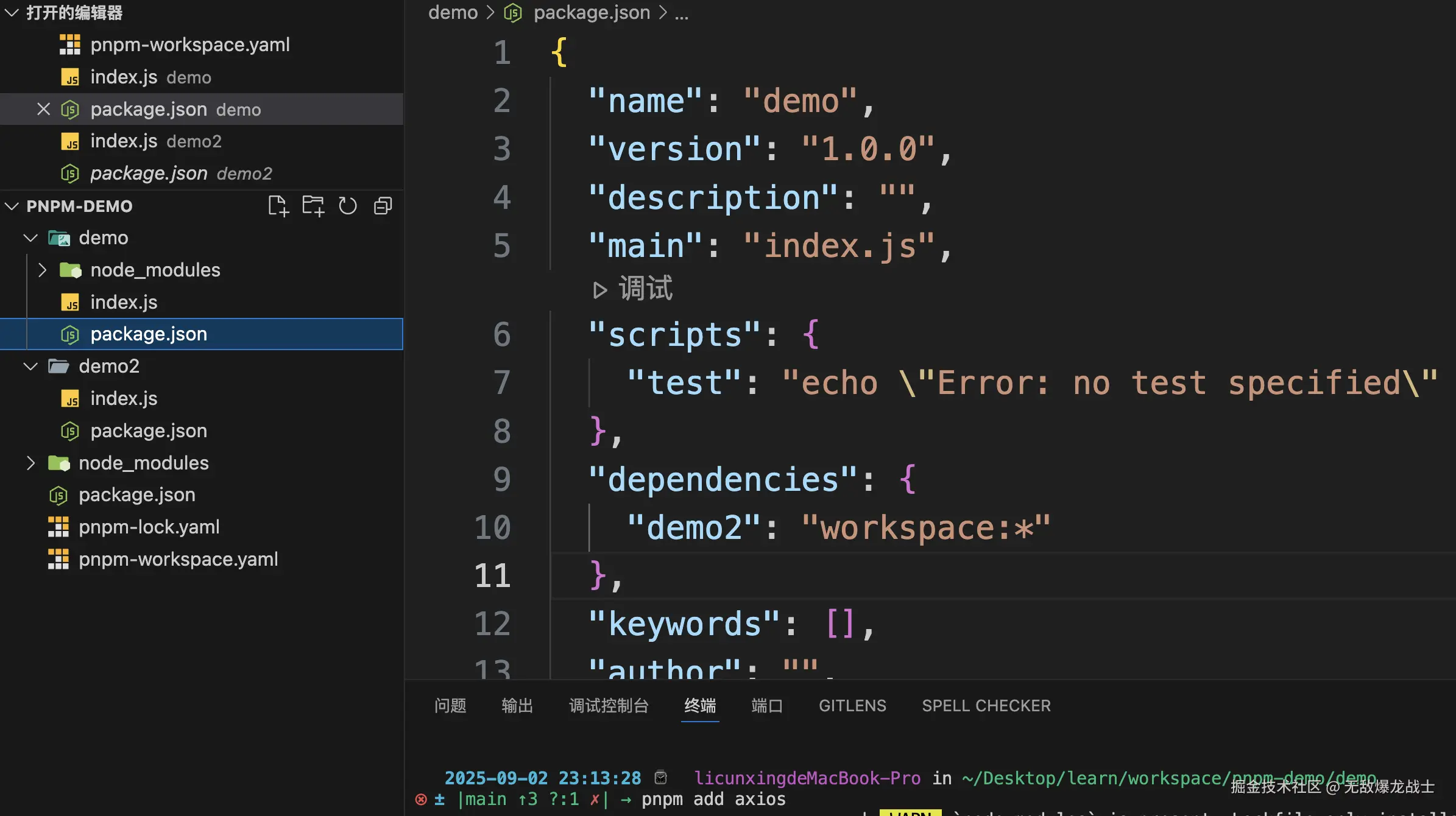The width and height of the screenshot is (1456, 816).
Task: Open the SPELL CHECKER panel tab
Action: pyautogui.click(x=986, y=705)
